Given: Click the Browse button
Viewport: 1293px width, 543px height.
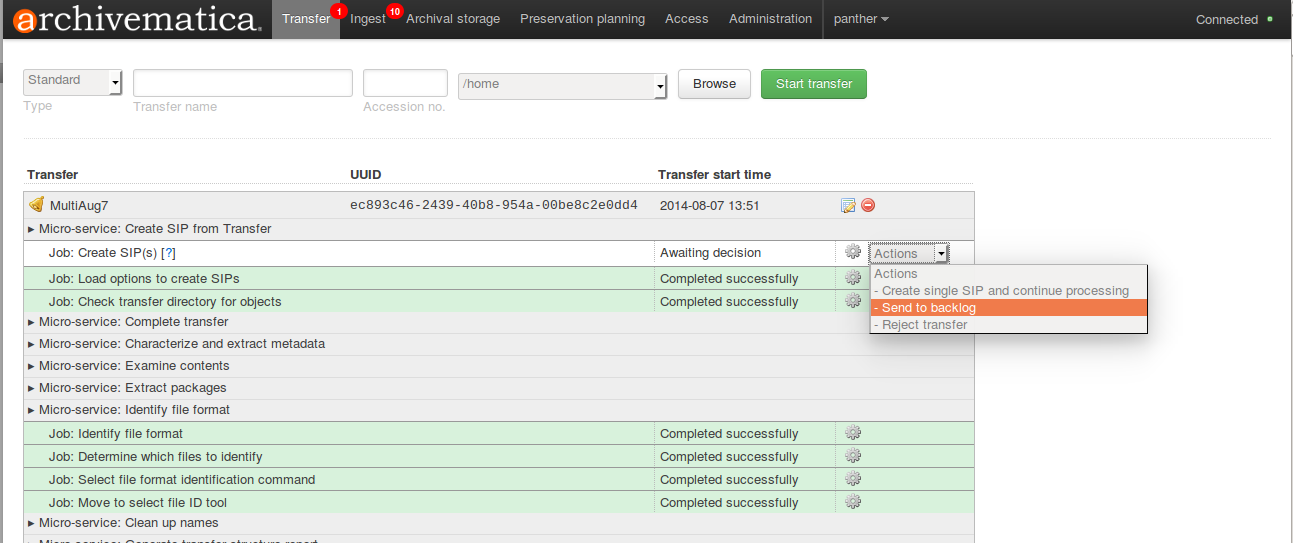Looking at the screenshot, I should tap(714, 84).
